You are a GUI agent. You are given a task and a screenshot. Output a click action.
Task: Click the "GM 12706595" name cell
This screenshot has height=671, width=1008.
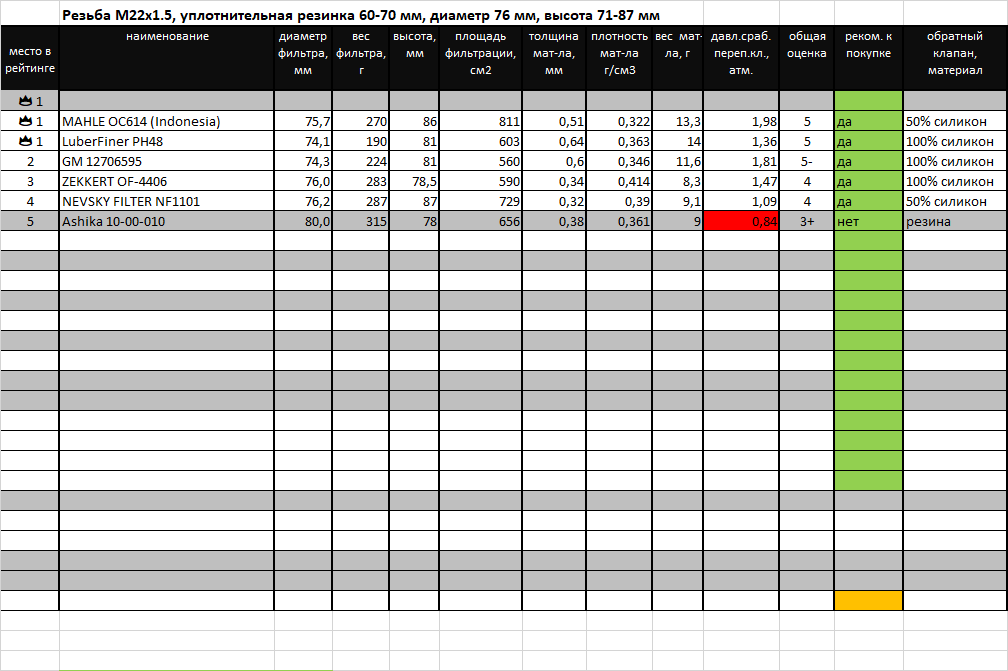pos(167,161)
